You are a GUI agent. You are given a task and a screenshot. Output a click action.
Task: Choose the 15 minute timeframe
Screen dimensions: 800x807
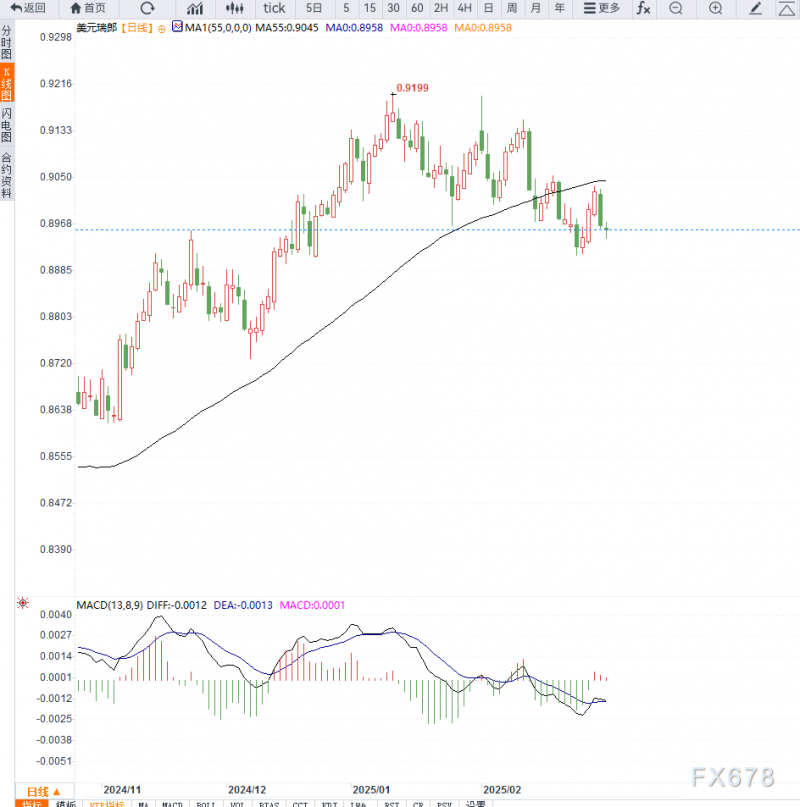click(370, 8)
